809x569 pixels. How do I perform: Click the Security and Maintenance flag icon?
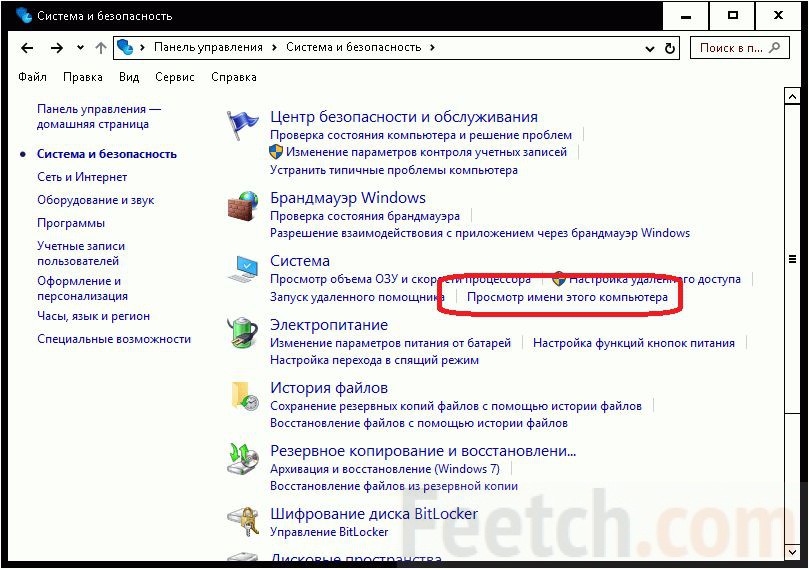click(241, 124)
